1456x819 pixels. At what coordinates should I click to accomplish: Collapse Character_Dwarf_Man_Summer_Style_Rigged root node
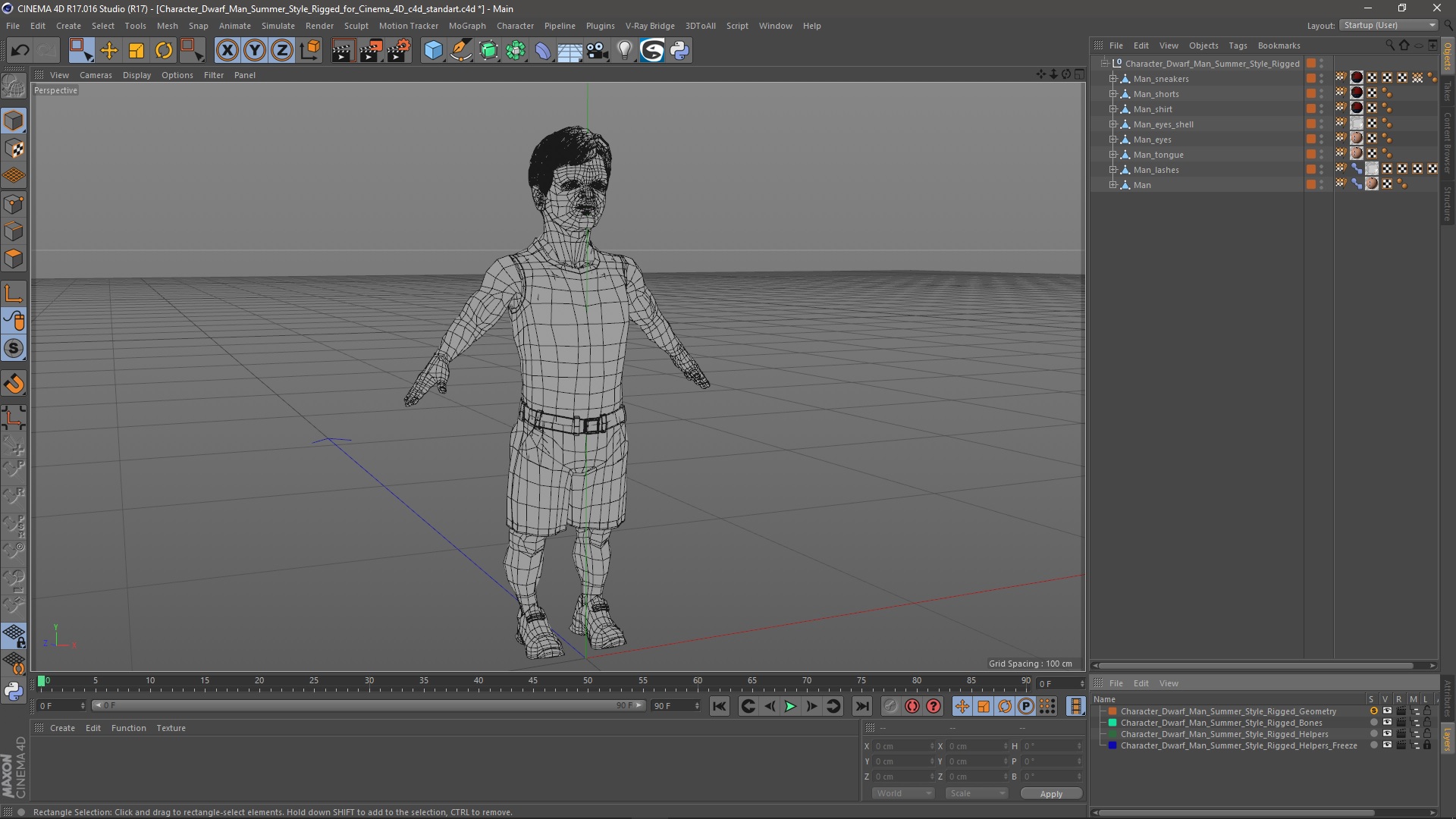1104,64
